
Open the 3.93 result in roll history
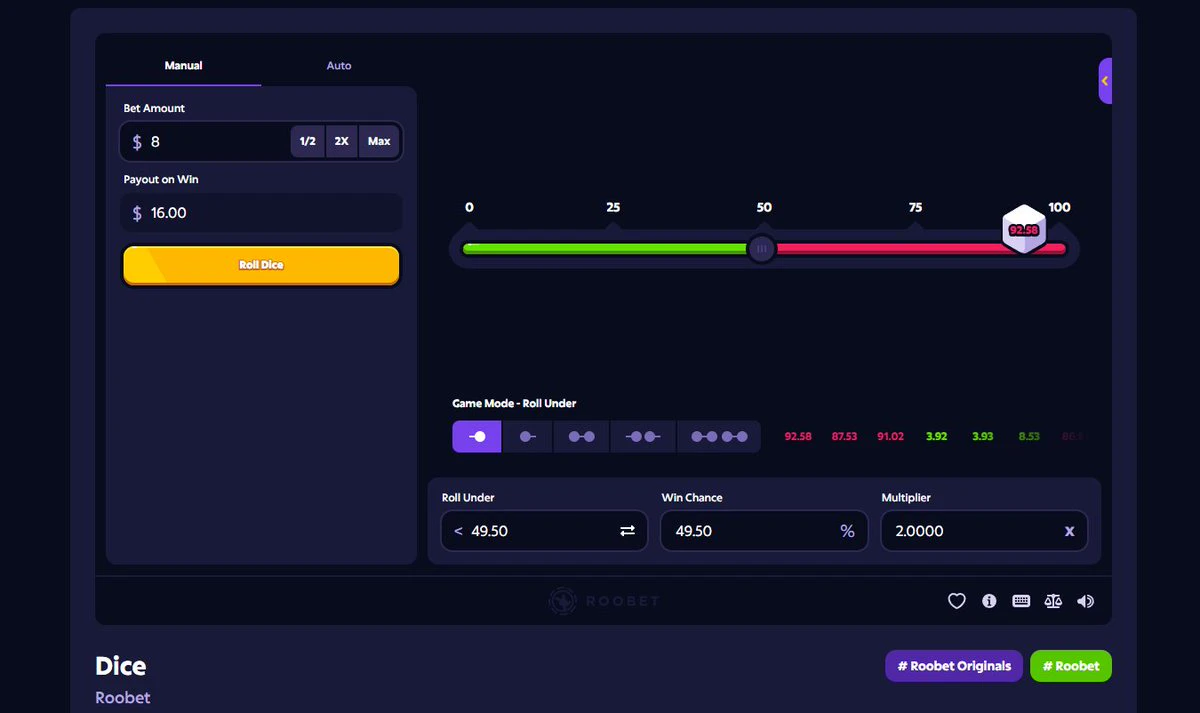pyautogui.click(x=983, y=437)
